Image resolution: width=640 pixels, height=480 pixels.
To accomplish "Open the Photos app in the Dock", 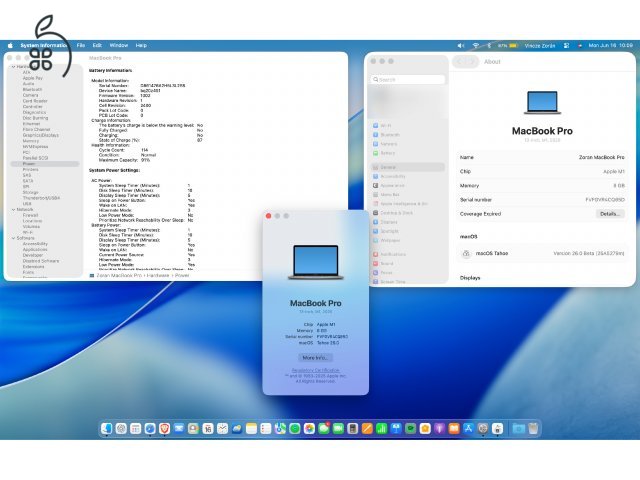I will click(x=309, y=428).
